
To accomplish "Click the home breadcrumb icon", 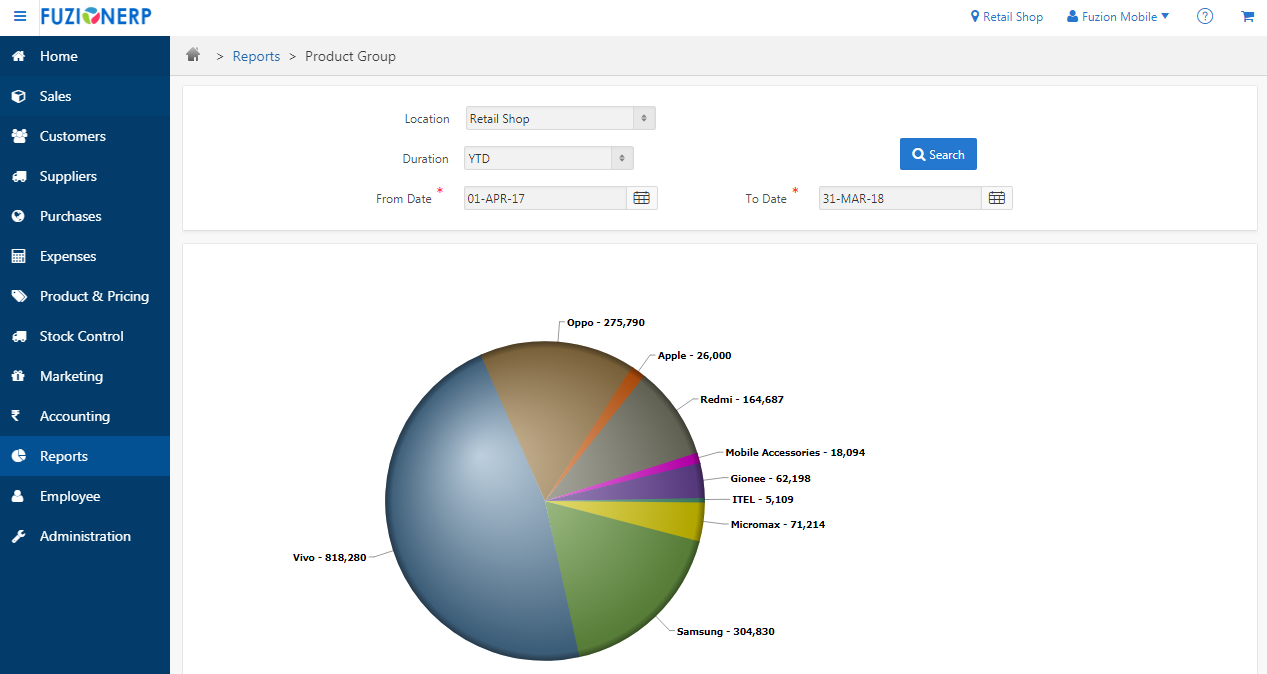I will pos(194,56).
